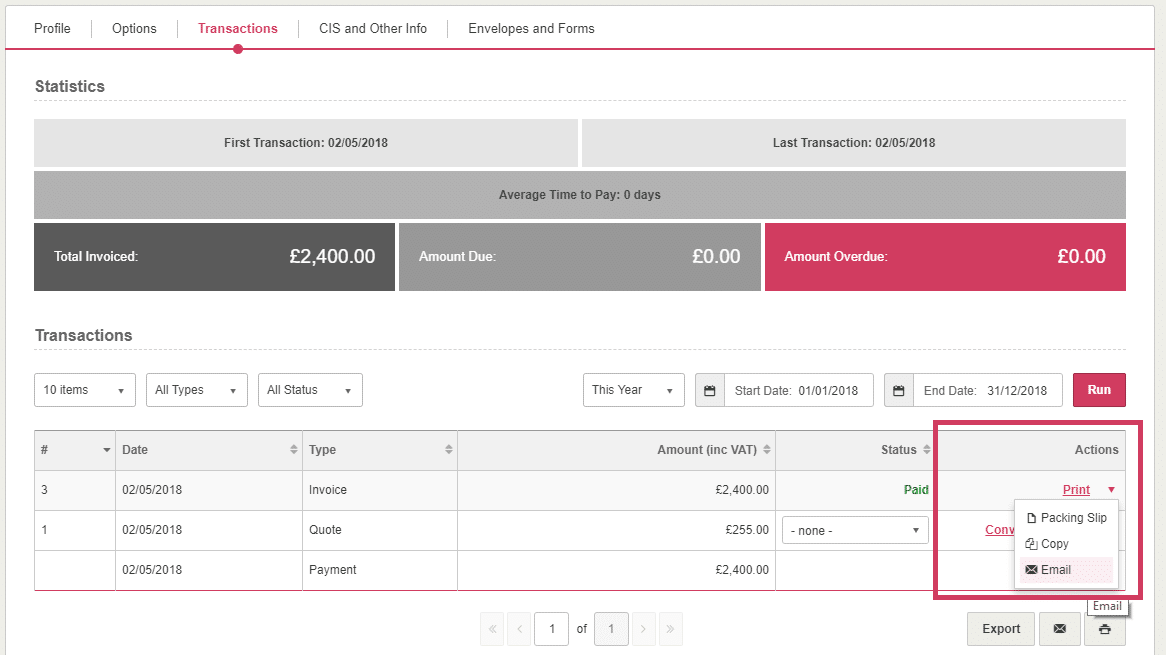Select Email from the actions menu
This screenshot has width=1166, height=655.
[1055, 570]
